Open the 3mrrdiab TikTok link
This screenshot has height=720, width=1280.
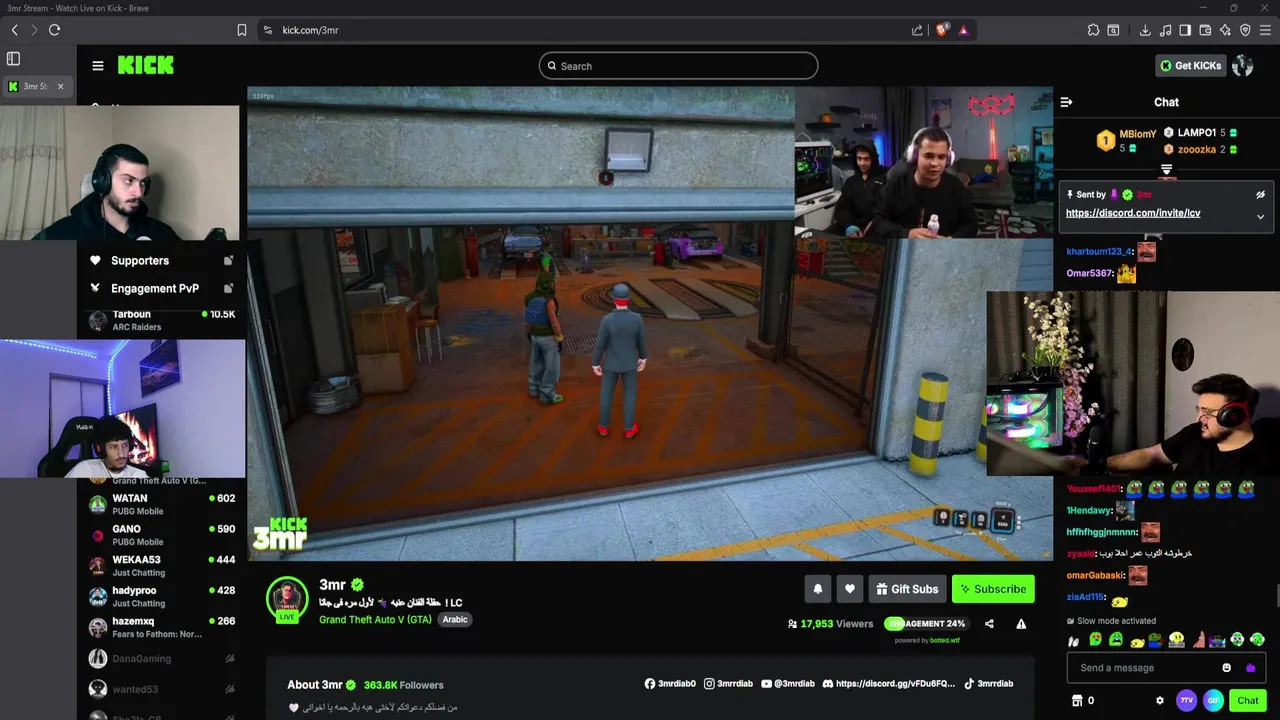988,684
